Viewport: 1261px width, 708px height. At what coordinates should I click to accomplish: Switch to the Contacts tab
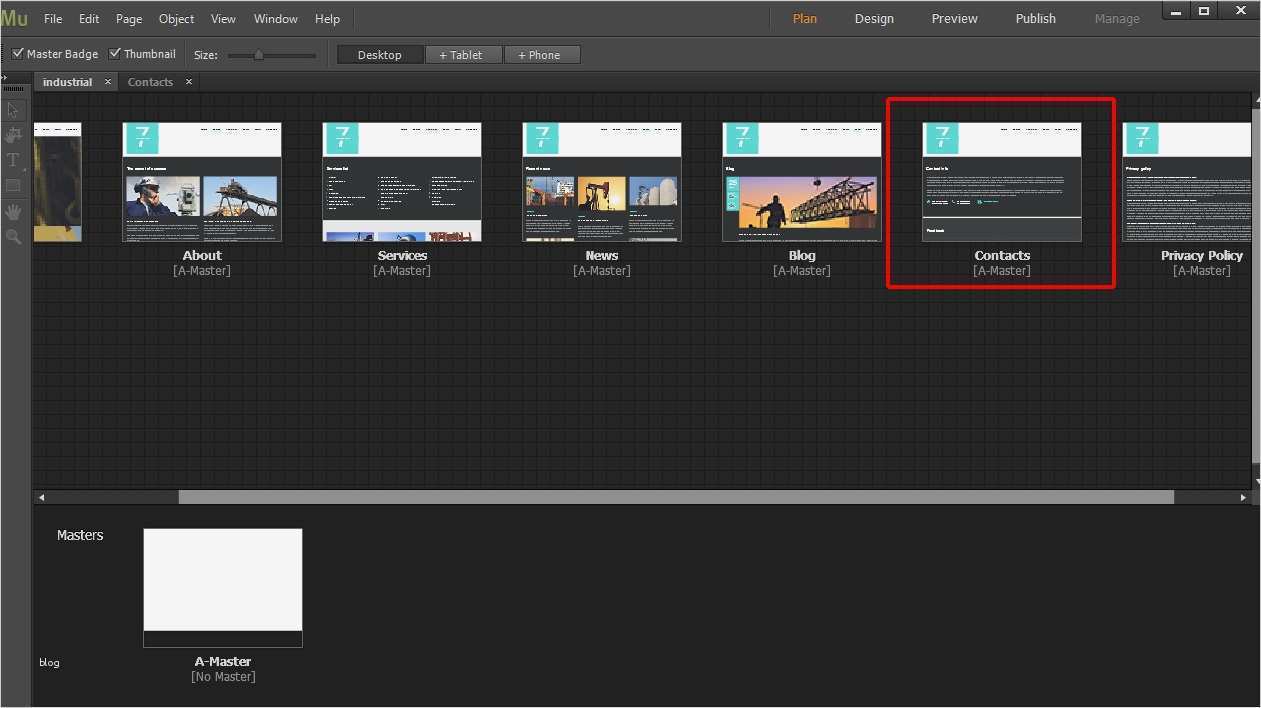[150, 82]
